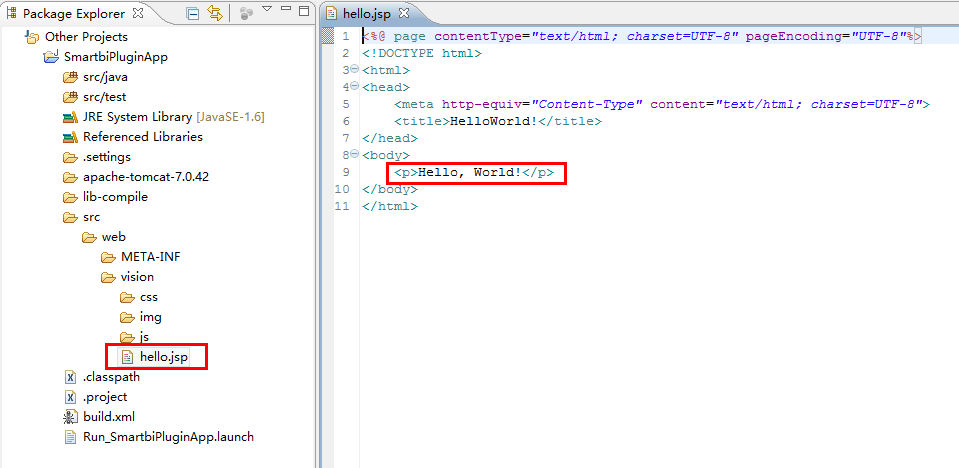Click the Collapse All icon in Package Explorer
Image resolution: width=959 pixels, height=468 pixels.
193,13
